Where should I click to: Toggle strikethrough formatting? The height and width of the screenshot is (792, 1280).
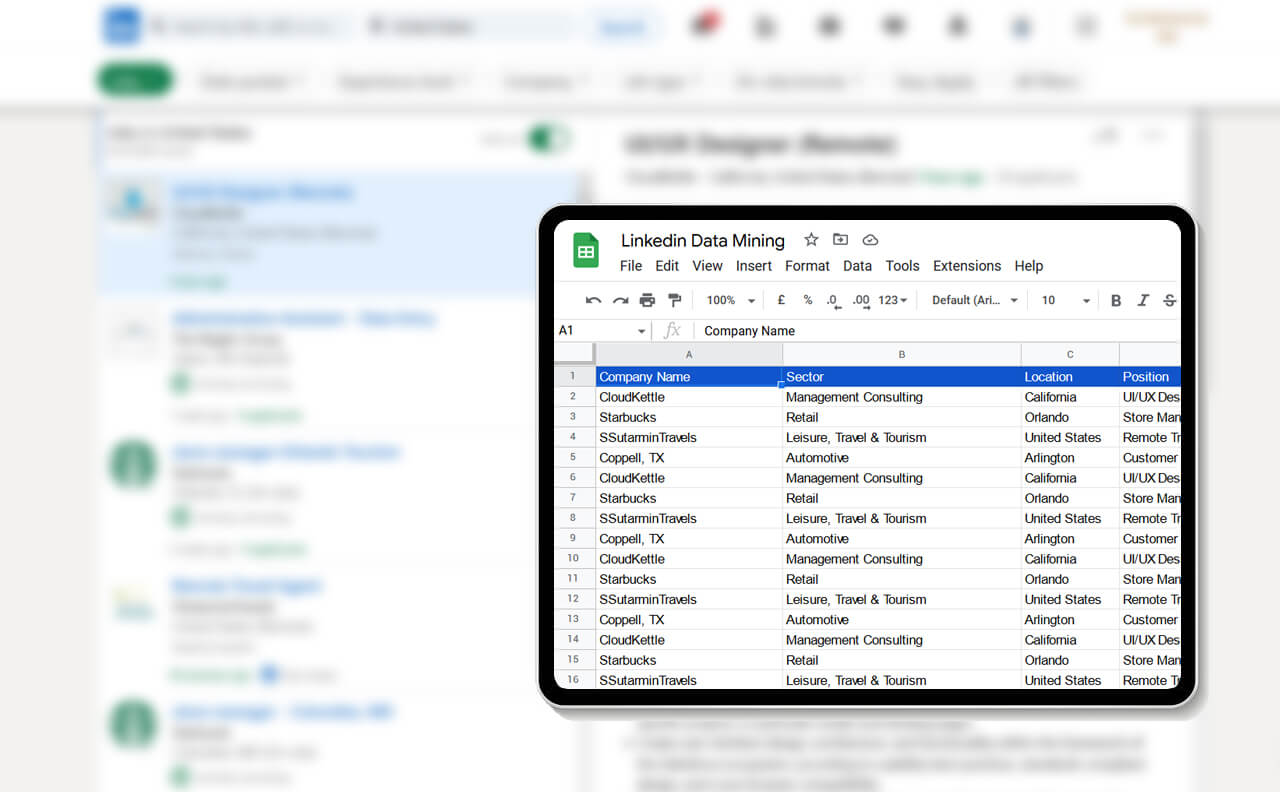[1169, 300]
